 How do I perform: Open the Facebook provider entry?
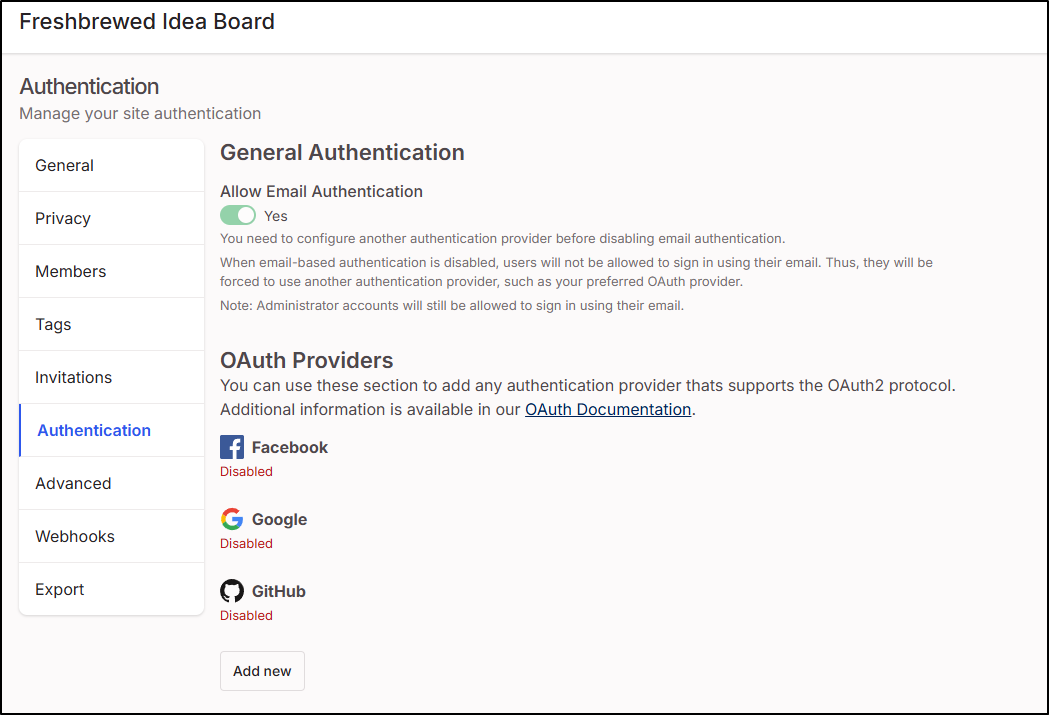(290, 447)
